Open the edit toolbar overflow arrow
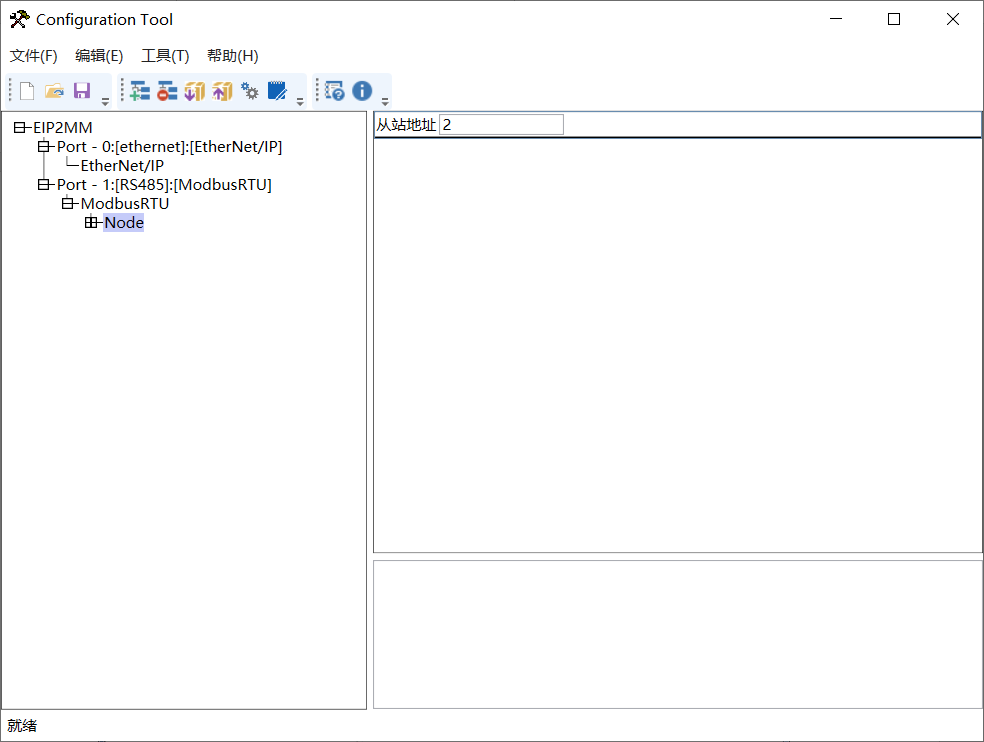Image resolution: width=984 pixels, height=742 pixels. (x=300, y=101)
